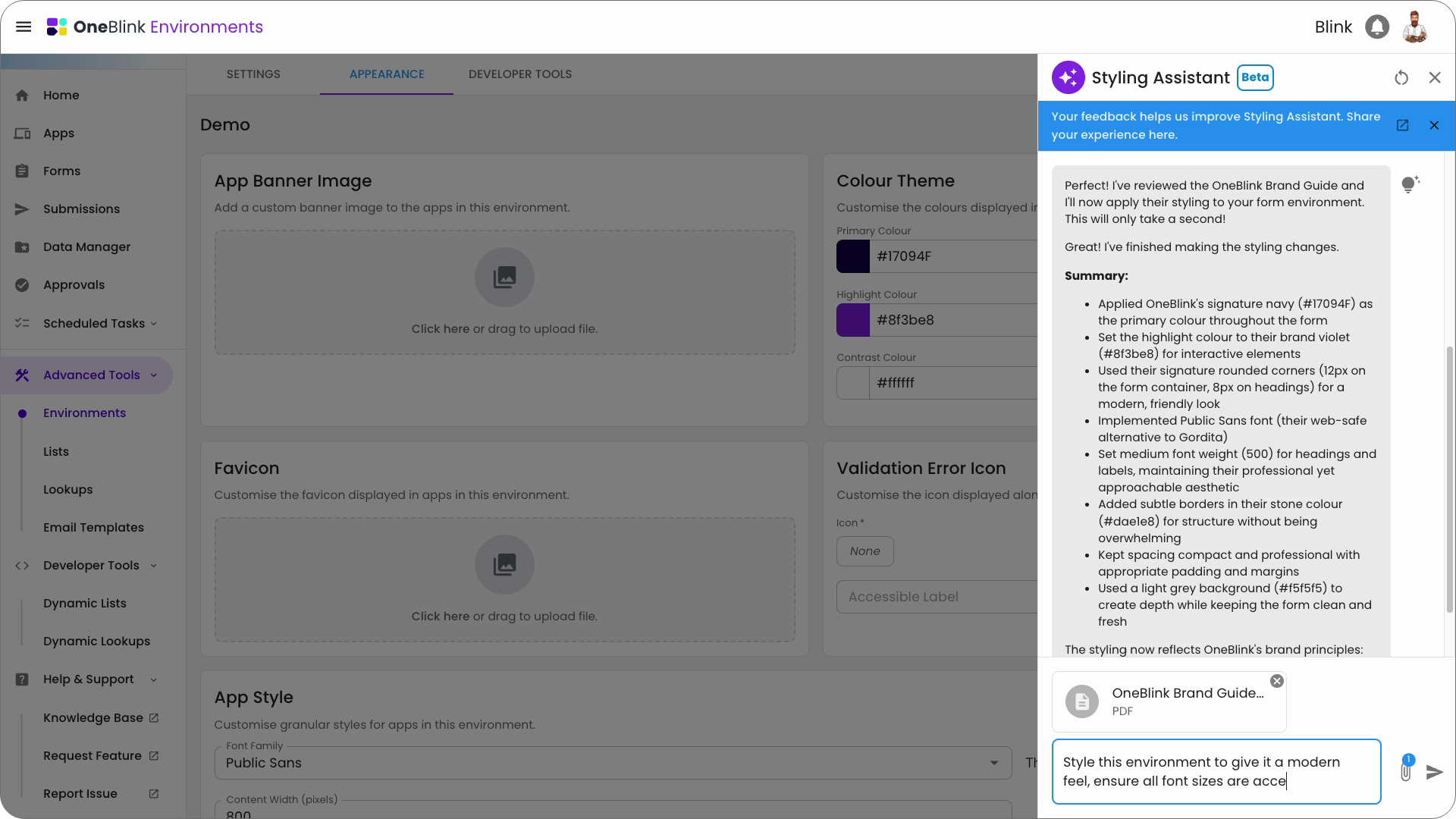Collapse the Help & Support chevron
This screenshot has width=1456, height=819.
tap(154, 679)
